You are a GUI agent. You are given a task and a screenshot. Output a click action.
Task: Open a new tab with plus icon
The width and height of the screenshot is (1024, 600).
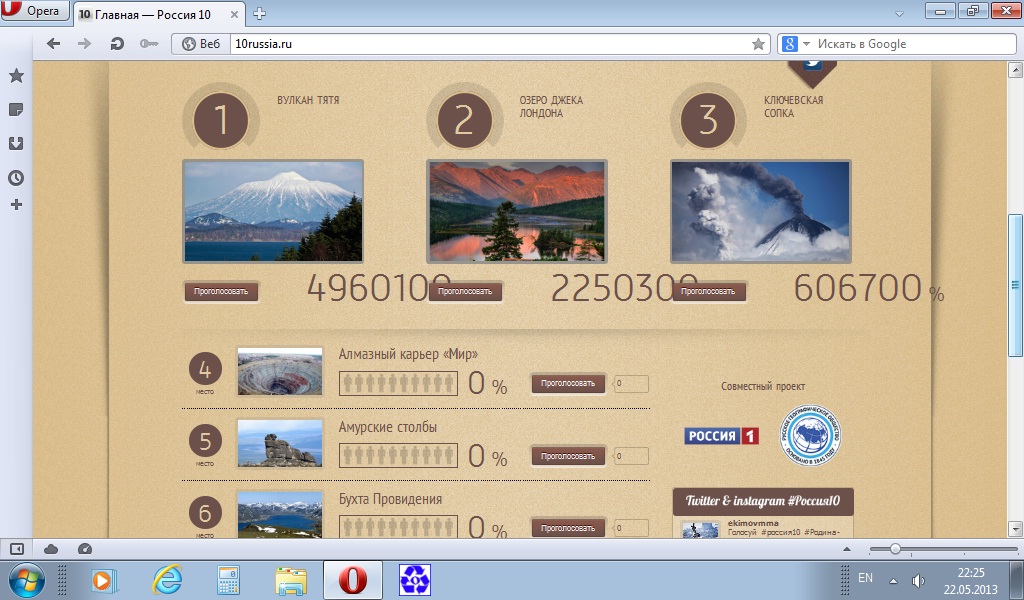tap(260, 13)
